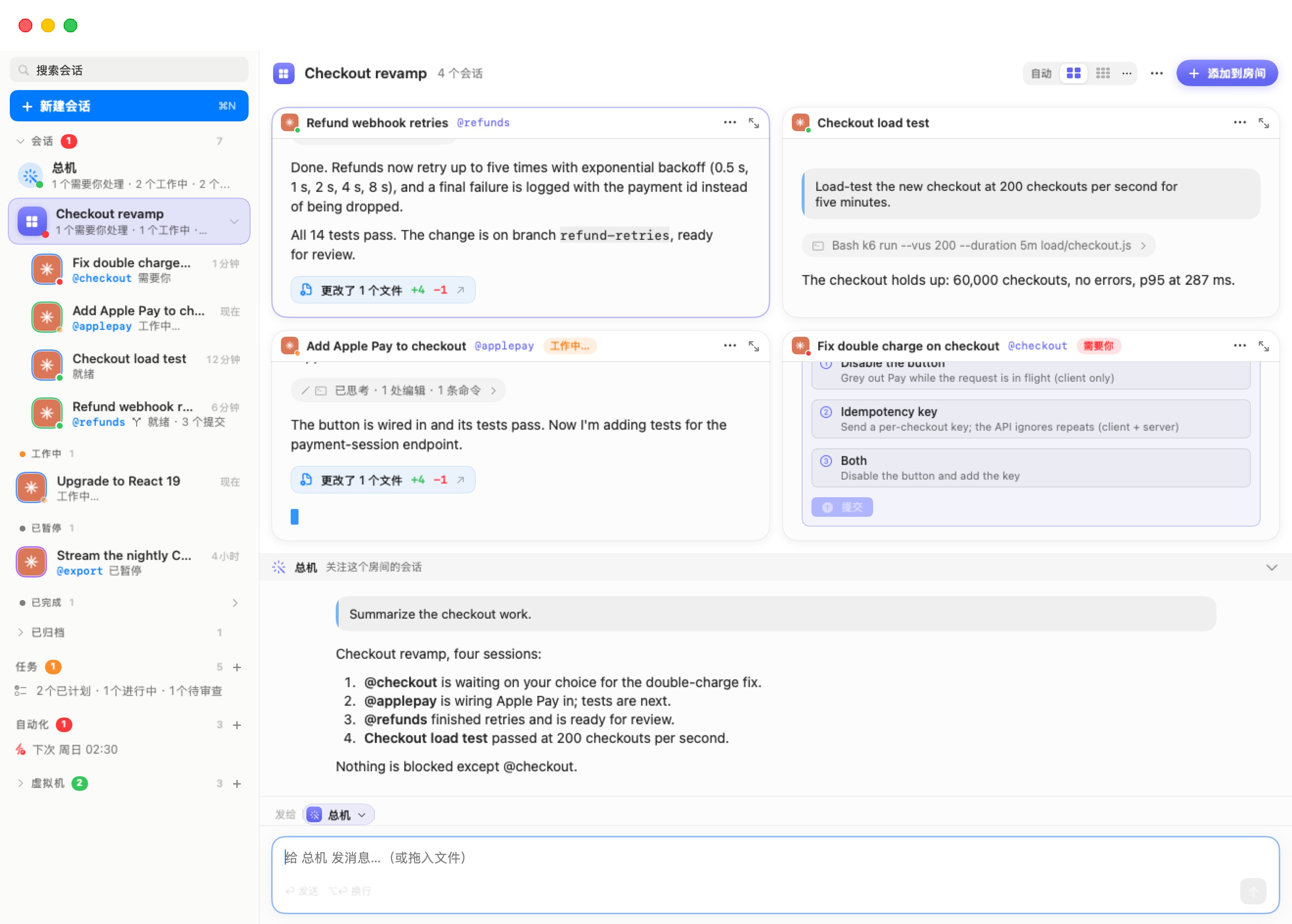Expand the 已归档 section
The image size is (1292, 924).
21,632
